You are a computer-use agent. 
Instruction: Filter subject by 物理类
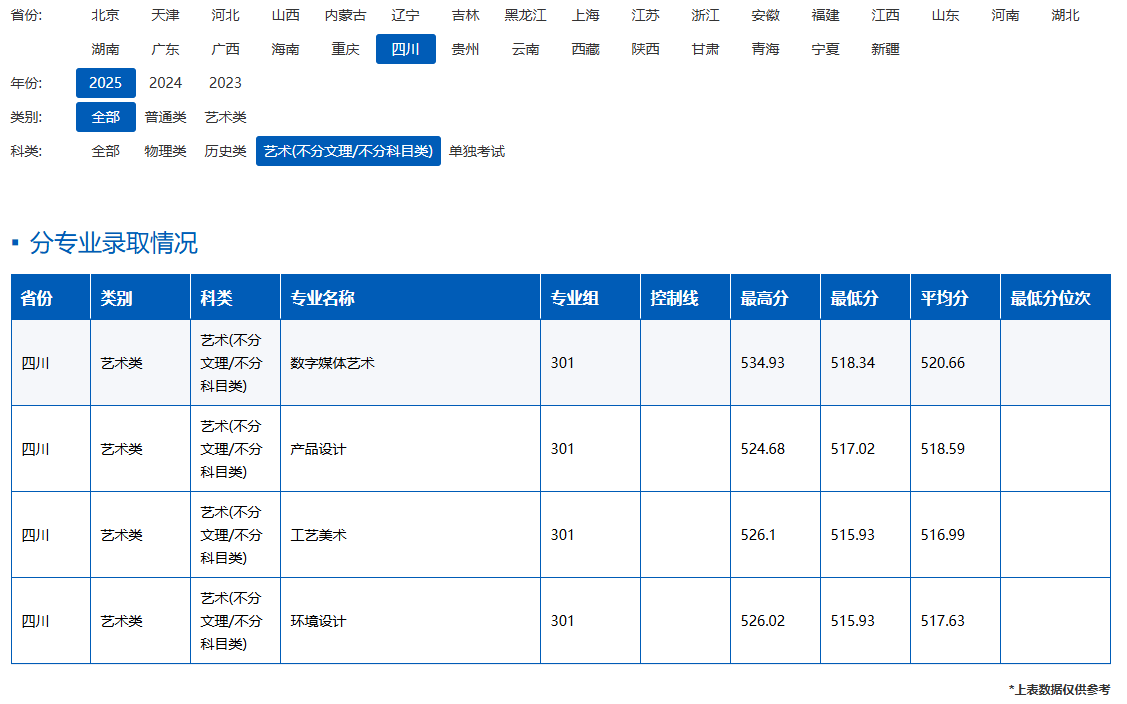(165, 151)
